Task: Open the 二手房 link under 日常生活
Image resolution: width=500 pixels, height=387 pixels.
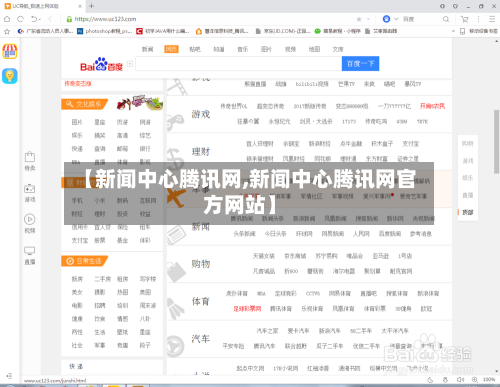Action: [102, 279]
